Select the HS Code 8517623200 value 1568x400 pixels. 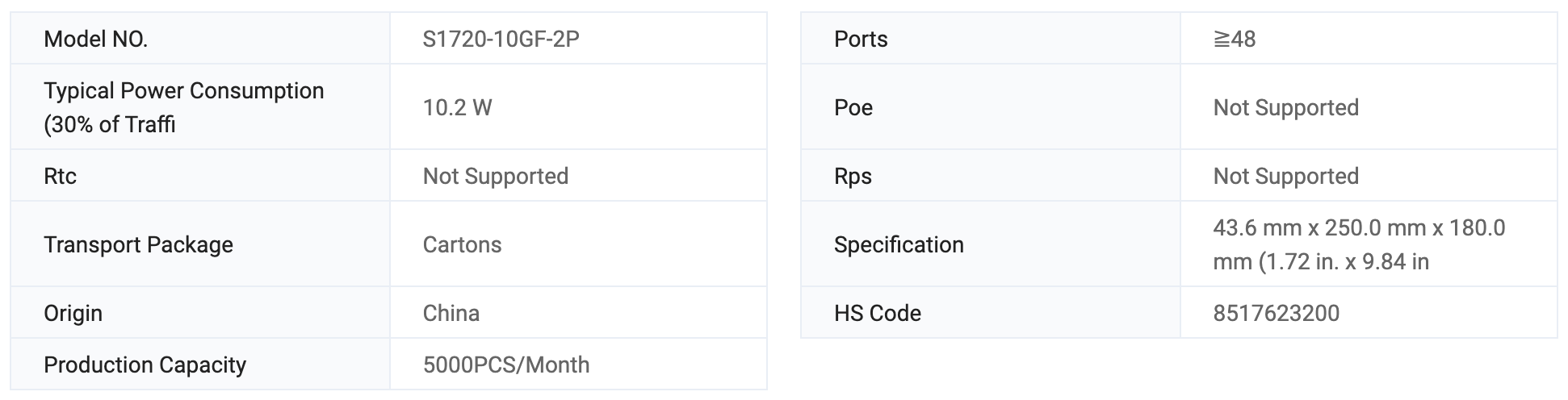1276,313
